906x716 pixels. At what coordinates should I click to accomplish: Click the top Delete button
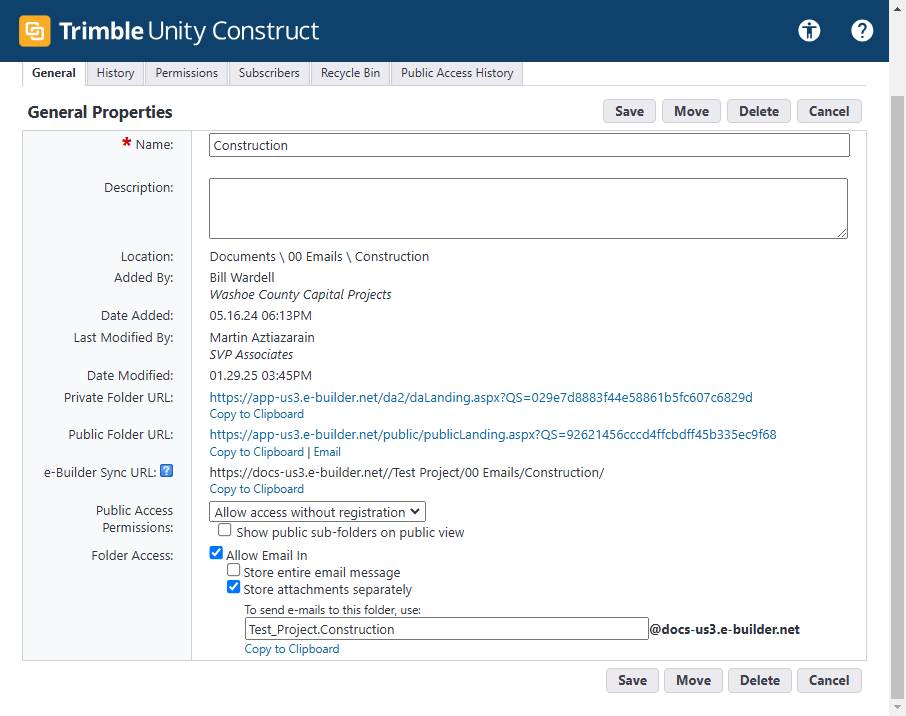759,112
